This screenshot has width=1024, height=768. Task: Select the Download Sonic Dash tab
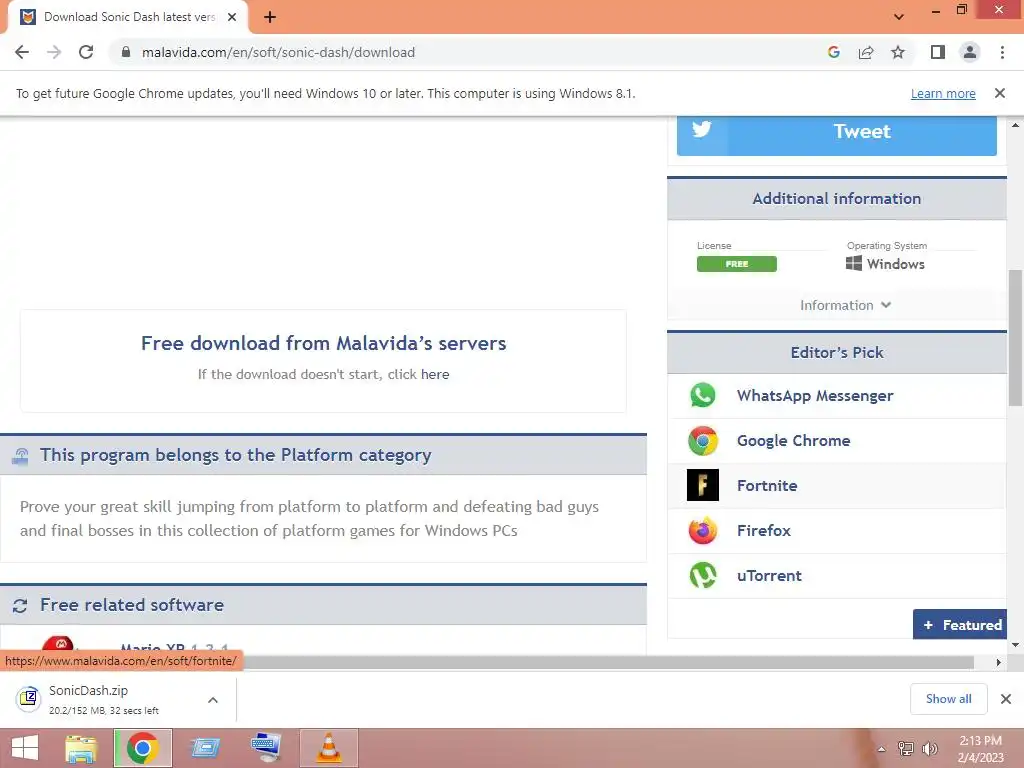pyautogui.click(x=129, y=17)
